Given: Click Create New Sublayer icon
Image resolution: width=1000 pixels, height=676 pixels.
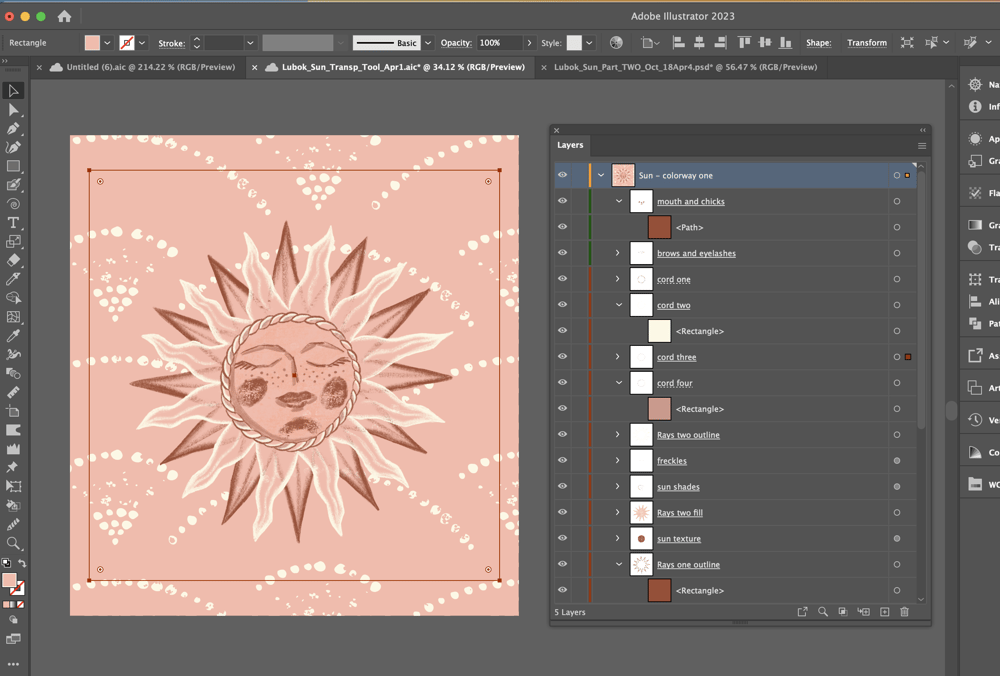Looking at the screenshot, I should pos(864,612).
